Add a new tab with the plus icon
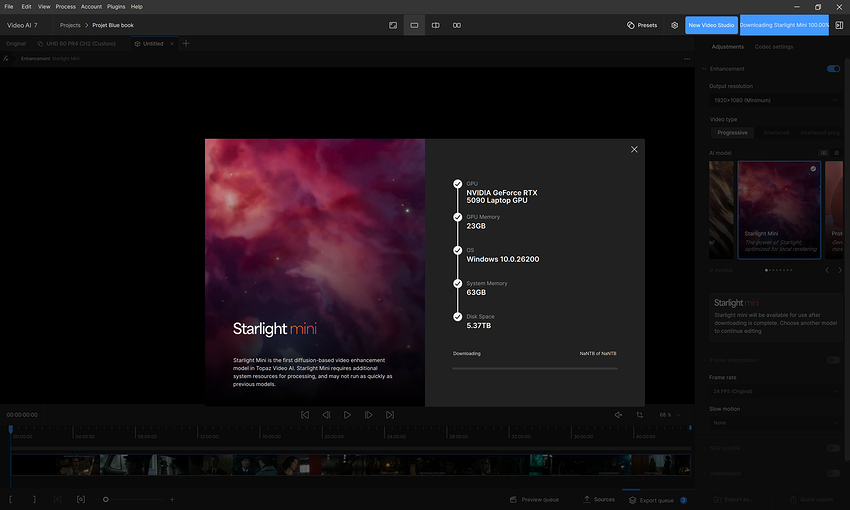Viewport: 850px width, 510px height. (186, 44)
